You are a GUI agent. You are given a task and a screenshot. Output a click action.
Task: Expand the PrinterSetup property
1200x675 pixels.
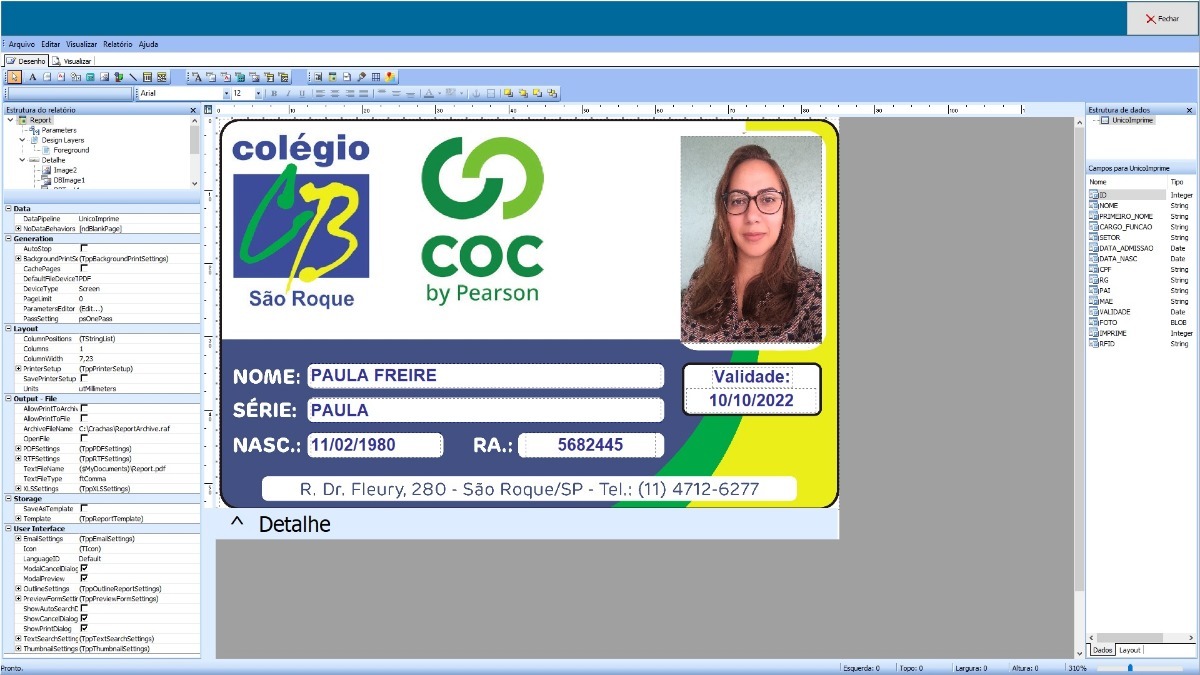(x=18, y=368)
